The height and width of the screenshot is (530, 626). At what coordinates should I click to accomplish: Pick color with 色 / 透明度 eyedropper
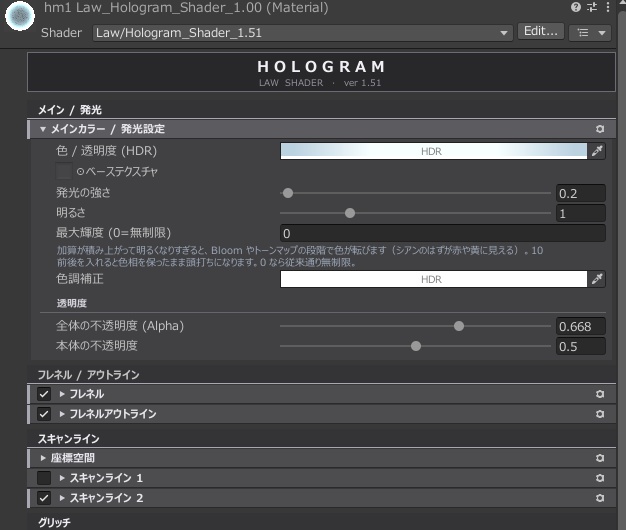(597, 151)
